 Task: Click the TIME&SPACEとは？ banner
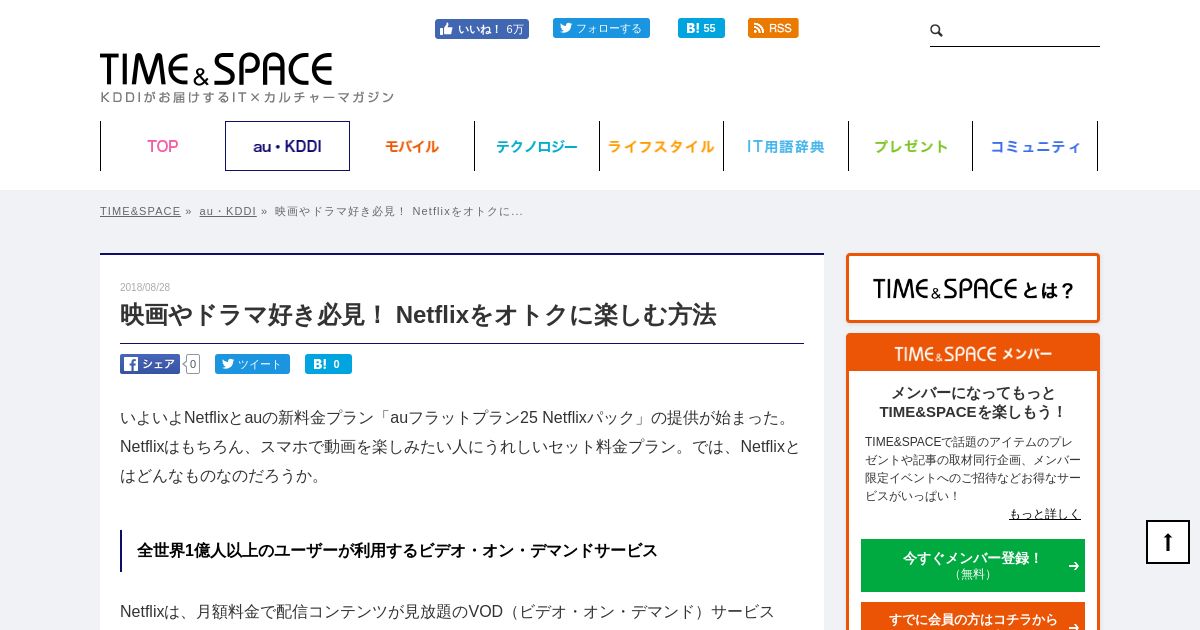click(973, 288)
